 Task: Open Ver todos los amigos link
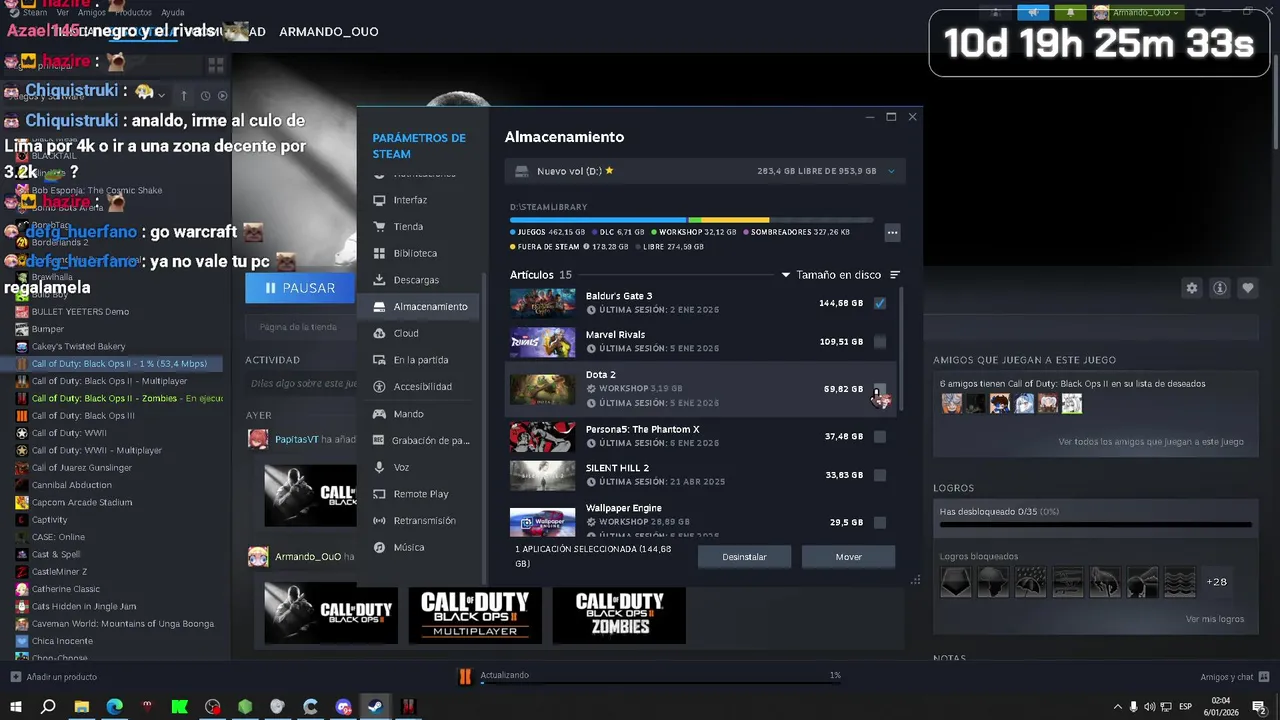[1151, 442]
